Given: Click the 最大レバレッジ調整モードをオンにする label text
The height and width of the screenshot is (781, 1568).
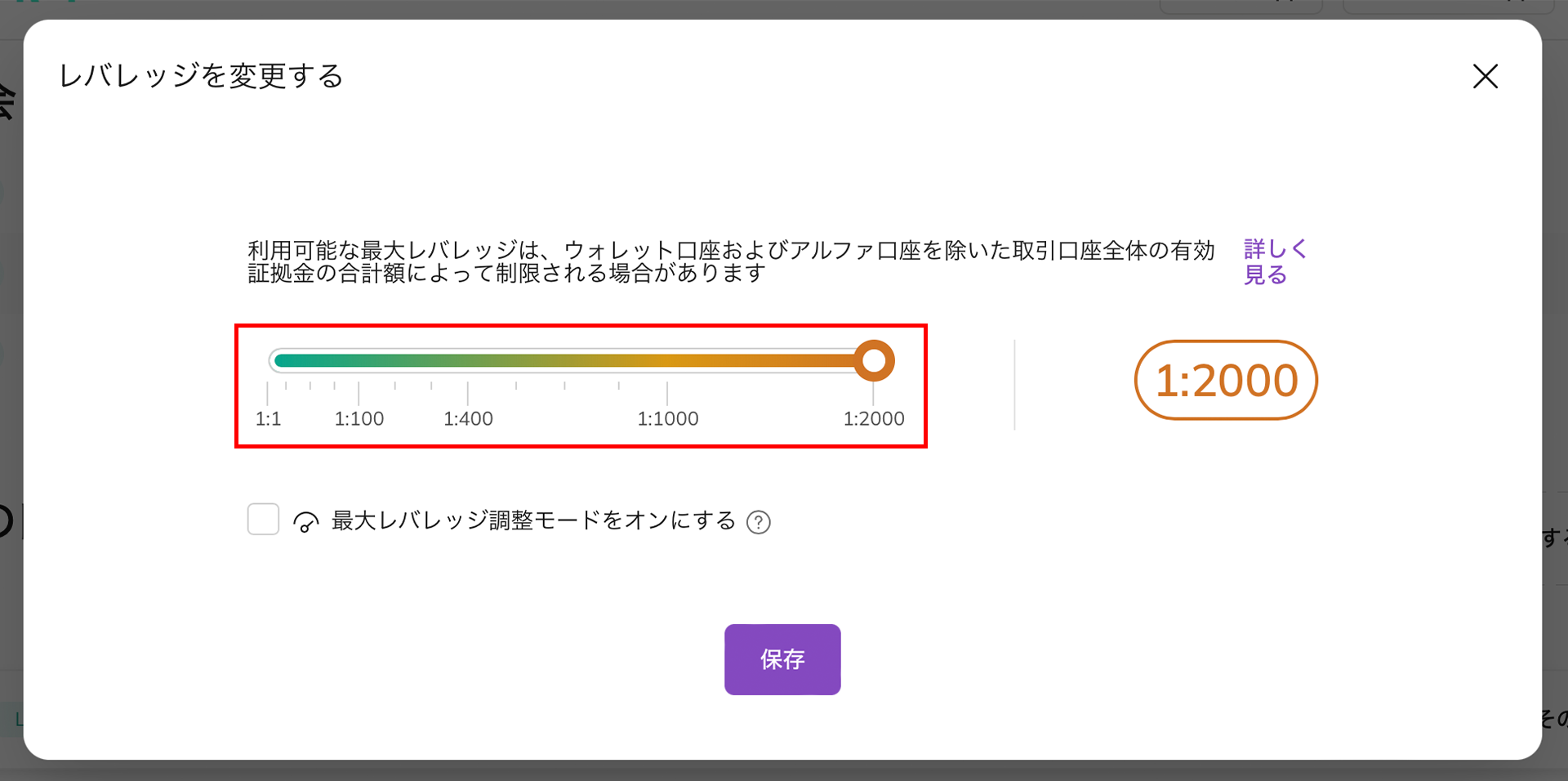Looking at the screenshot, I should [533, 521].
